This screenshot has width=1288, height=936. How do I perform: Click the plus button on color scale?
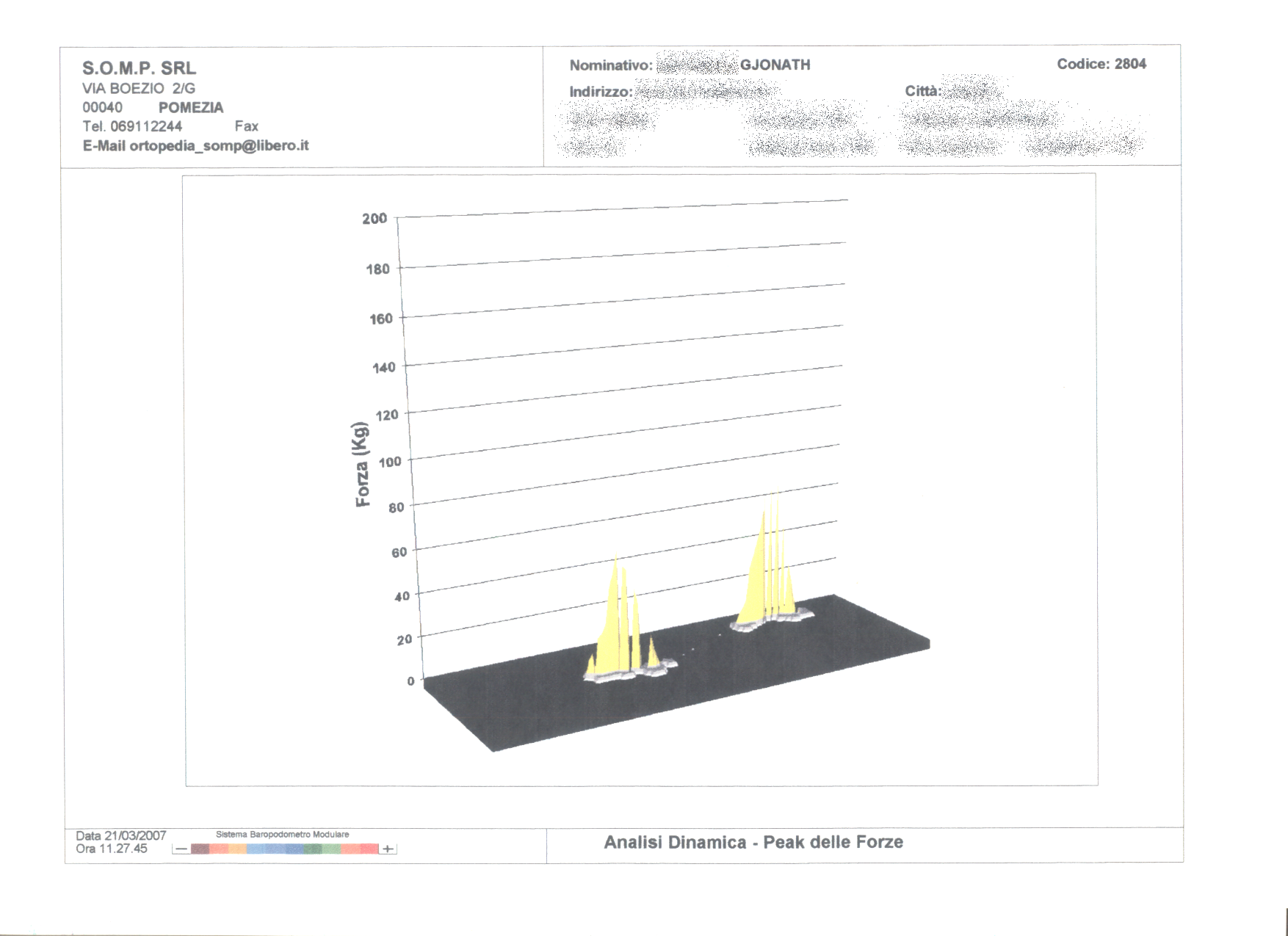click(388, 849)
